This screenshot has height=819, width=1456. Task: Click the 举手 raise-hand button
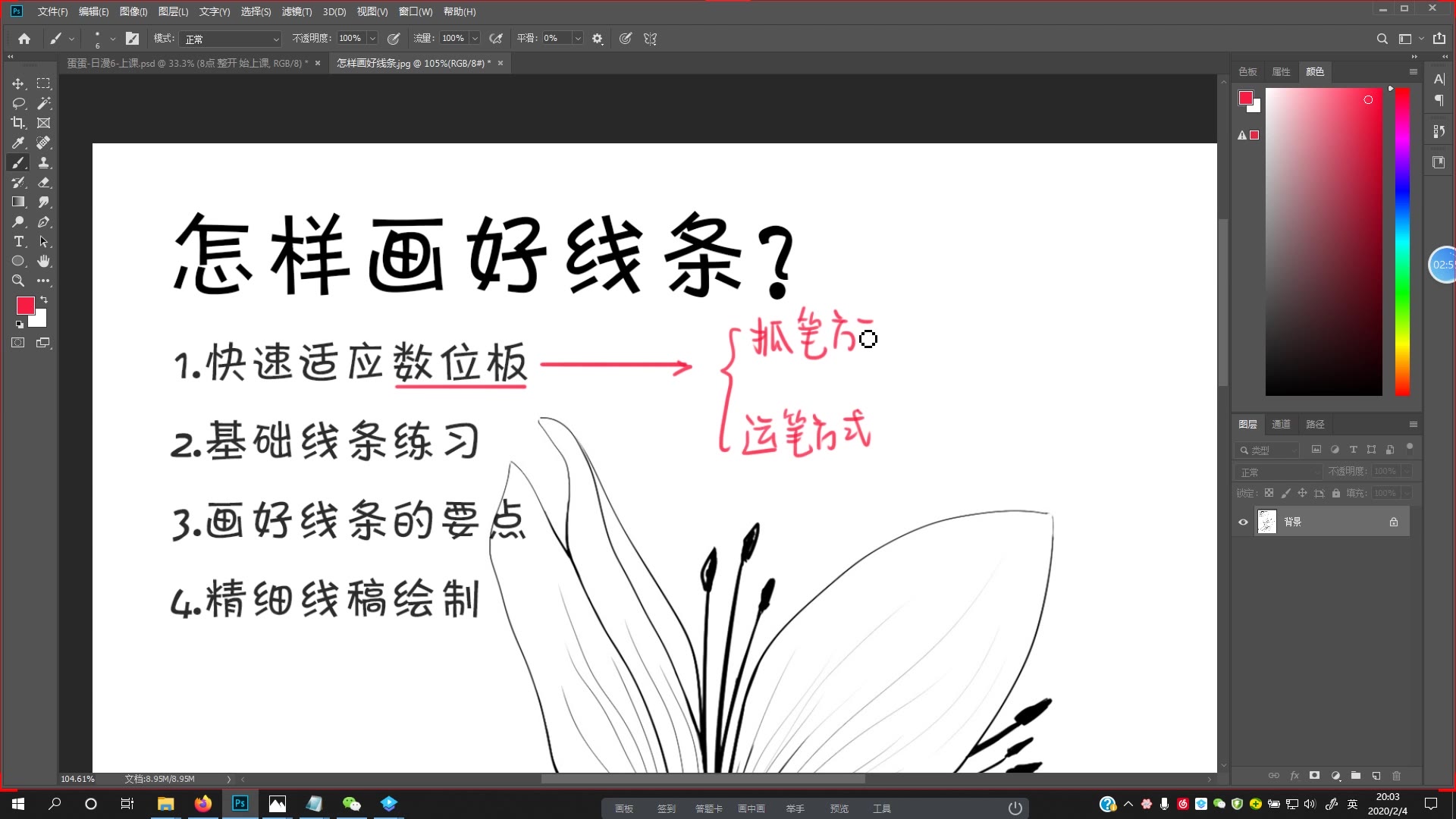[795, 808]
